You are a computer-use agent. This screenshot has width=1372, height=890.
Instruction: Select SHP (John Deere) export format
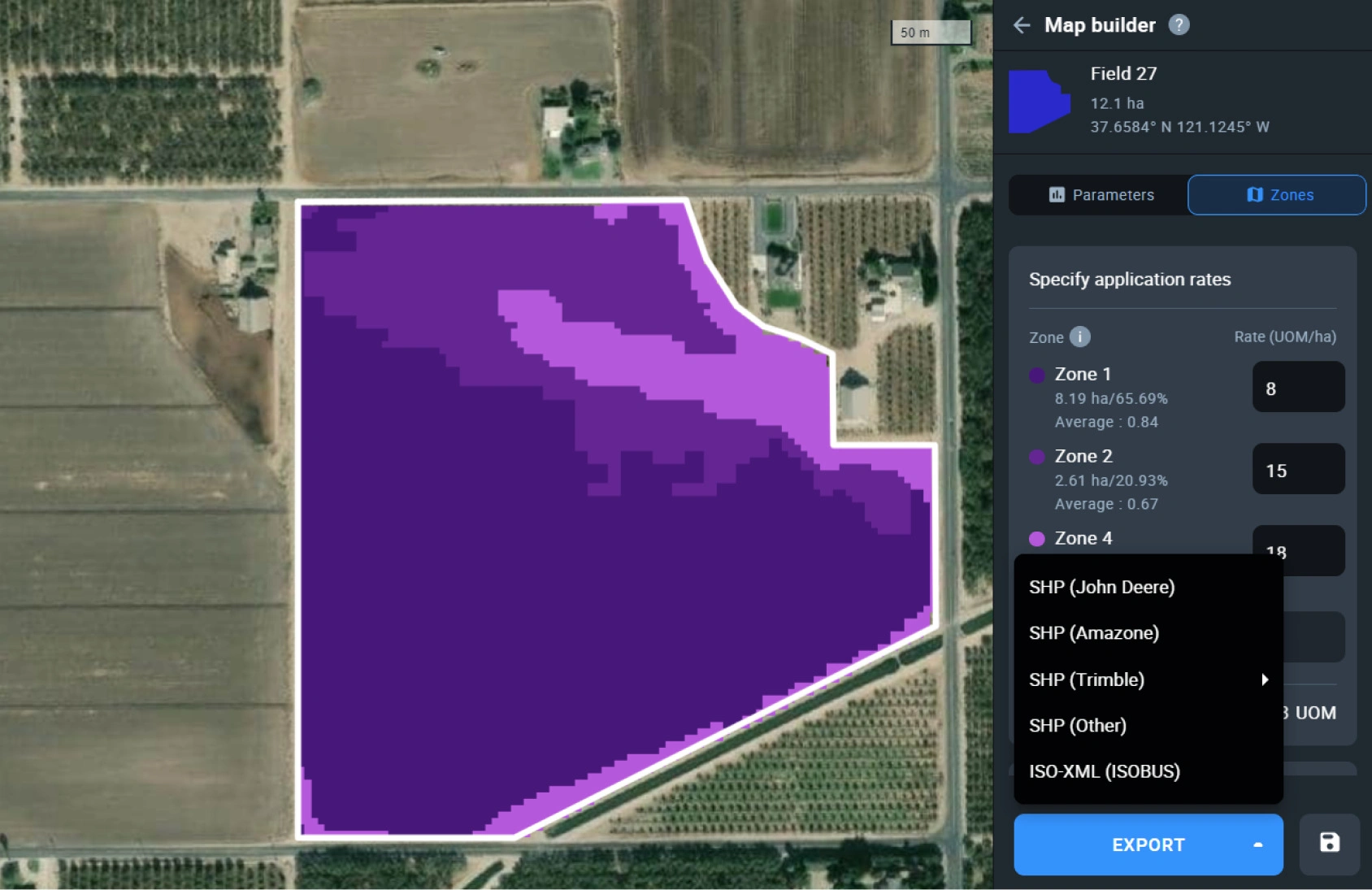(1101, 587)
